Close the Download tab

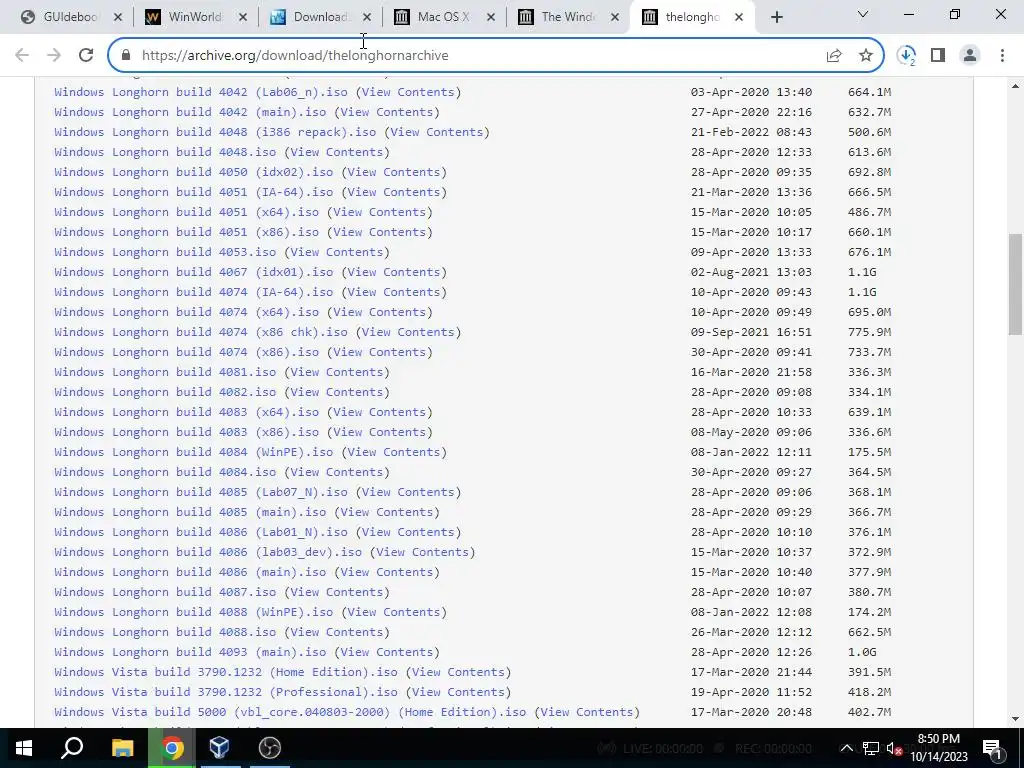click(x=366, y=18)
